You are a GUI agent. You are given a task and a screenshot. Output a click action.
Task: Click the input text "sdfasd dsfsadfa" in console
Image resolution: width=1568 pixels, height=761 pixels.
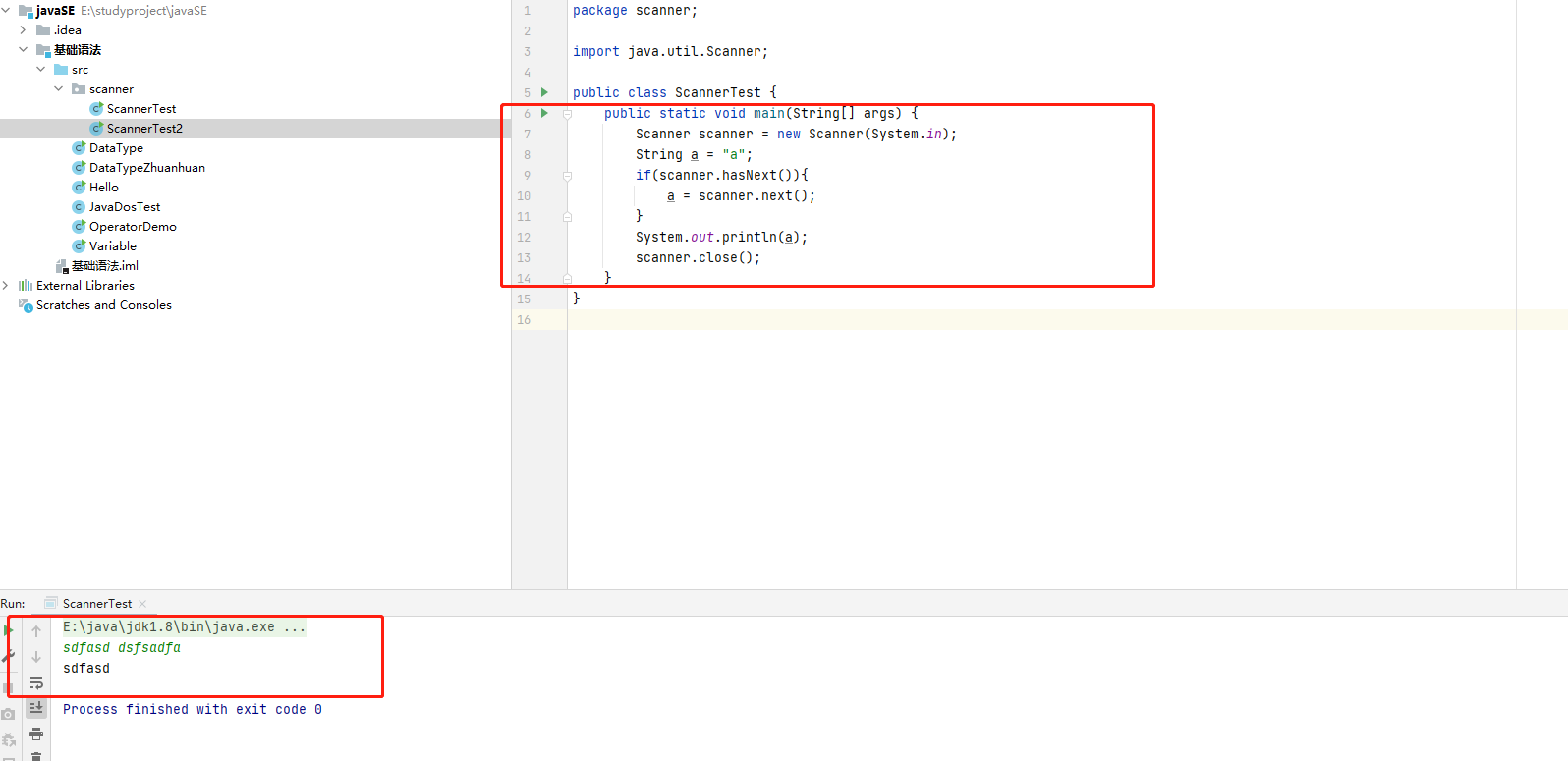point(122,648)
